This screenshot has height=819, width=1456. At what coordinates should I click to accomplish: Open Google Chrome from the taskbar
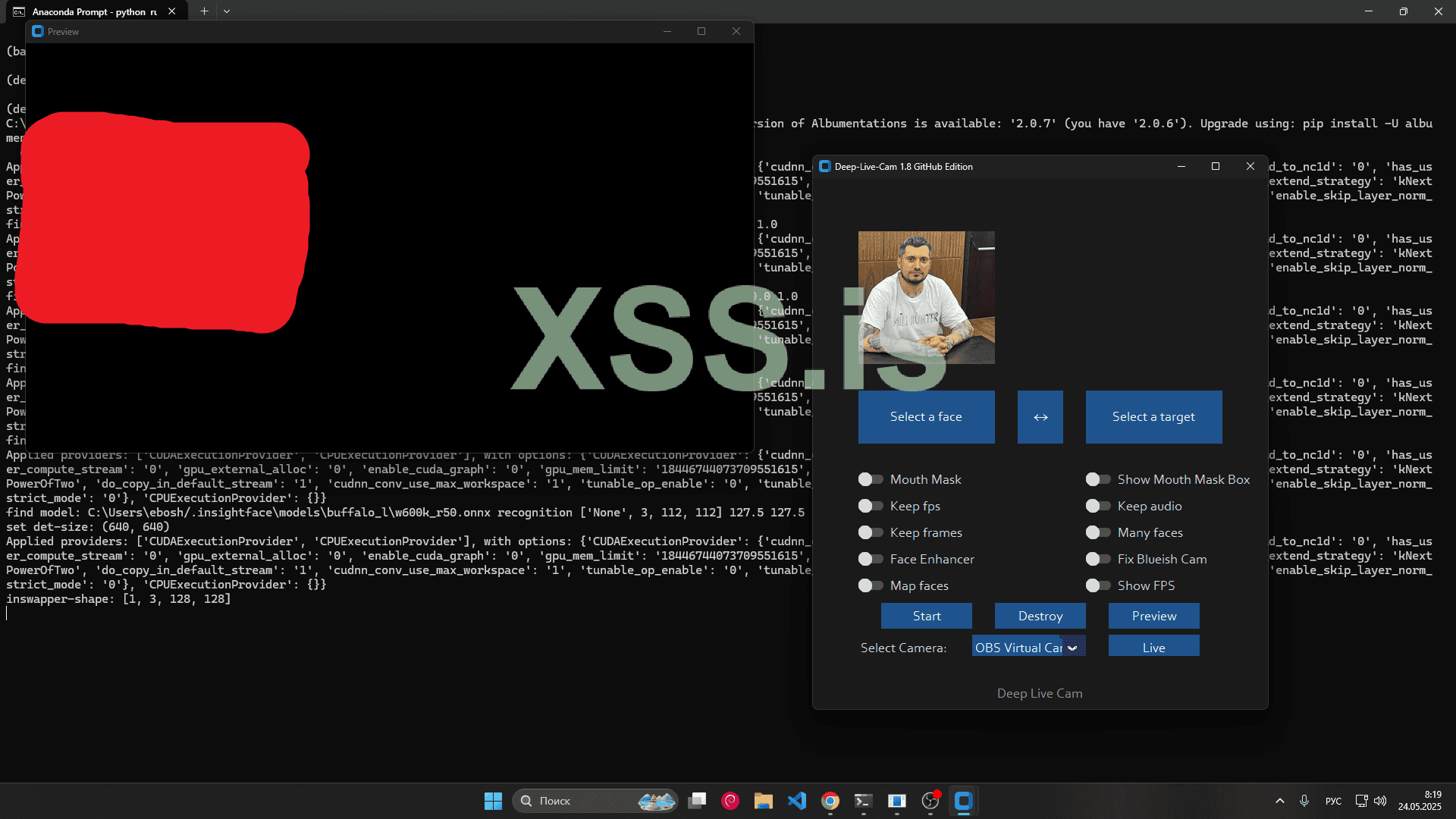[830, 801]
